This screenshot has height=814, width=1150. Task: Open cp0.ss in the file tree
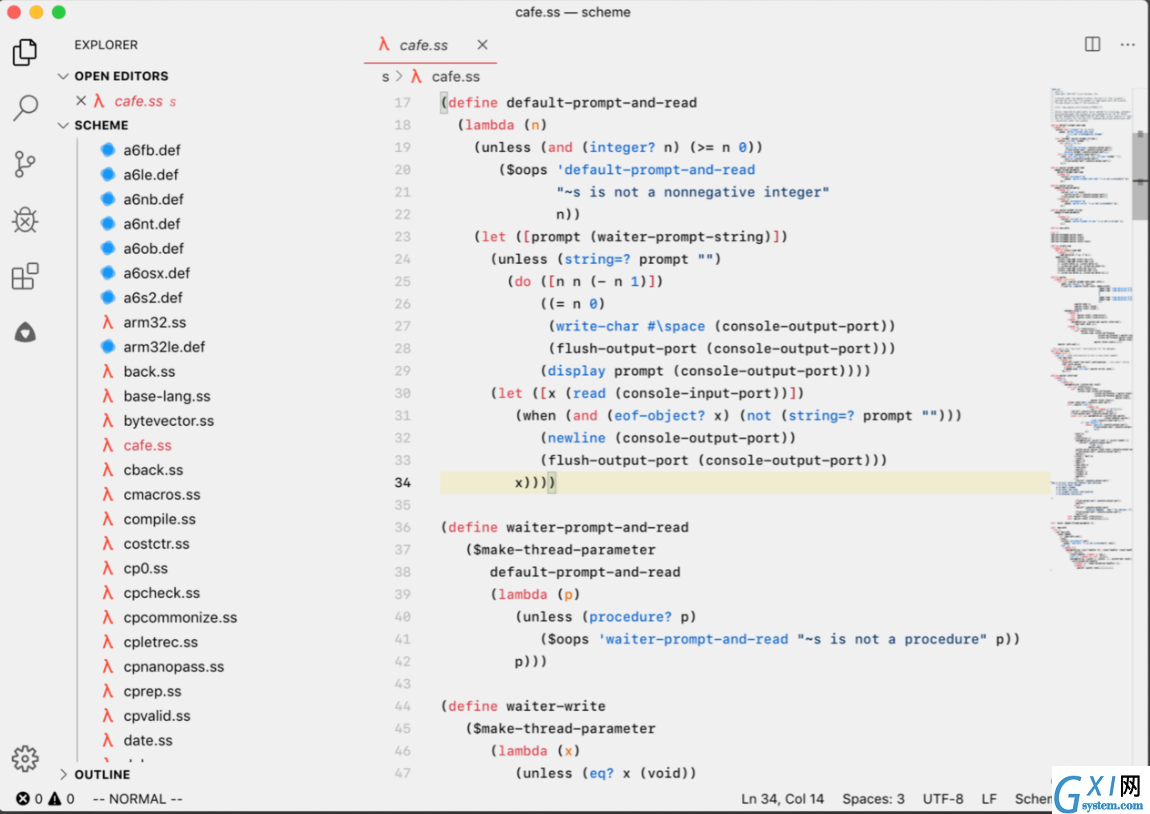point(145,568)
